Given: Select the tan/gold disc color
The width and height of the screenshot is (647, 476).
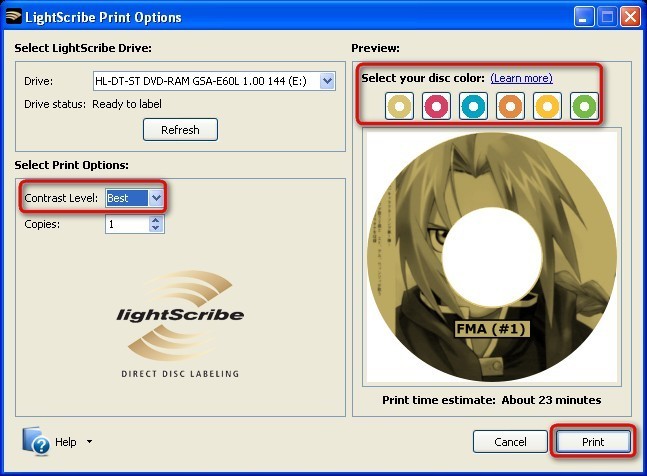Looking at the screenshot, I should pyautogui.click(x=399, y=106).
